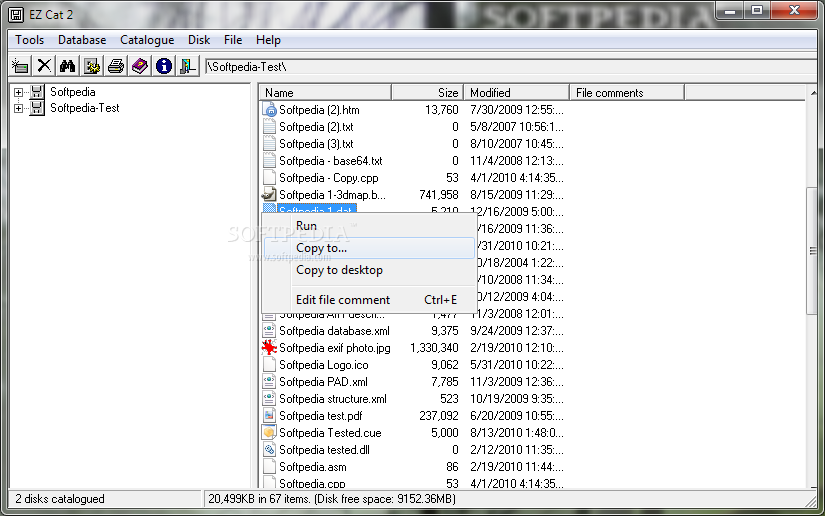Select file Softpedia.asm
825x516 pixels.
313,467
